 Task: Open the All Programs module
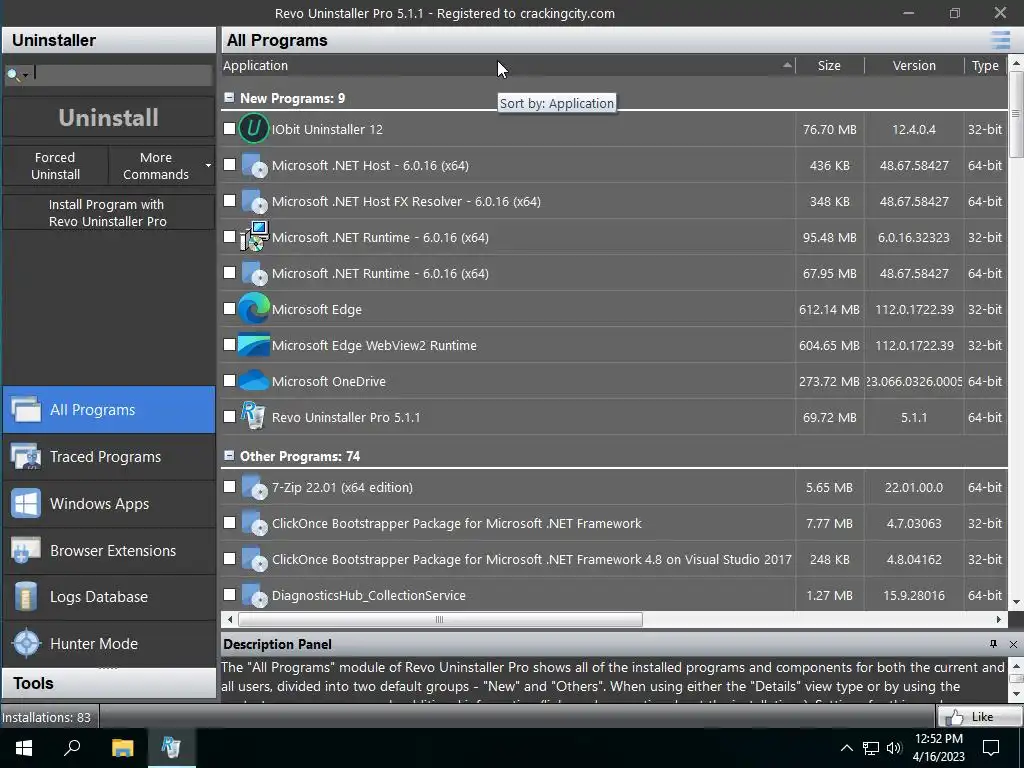(108, 409)
